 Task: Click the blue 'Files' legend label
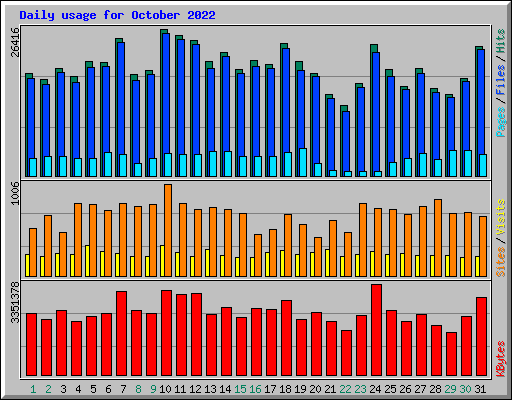point(501,79)
